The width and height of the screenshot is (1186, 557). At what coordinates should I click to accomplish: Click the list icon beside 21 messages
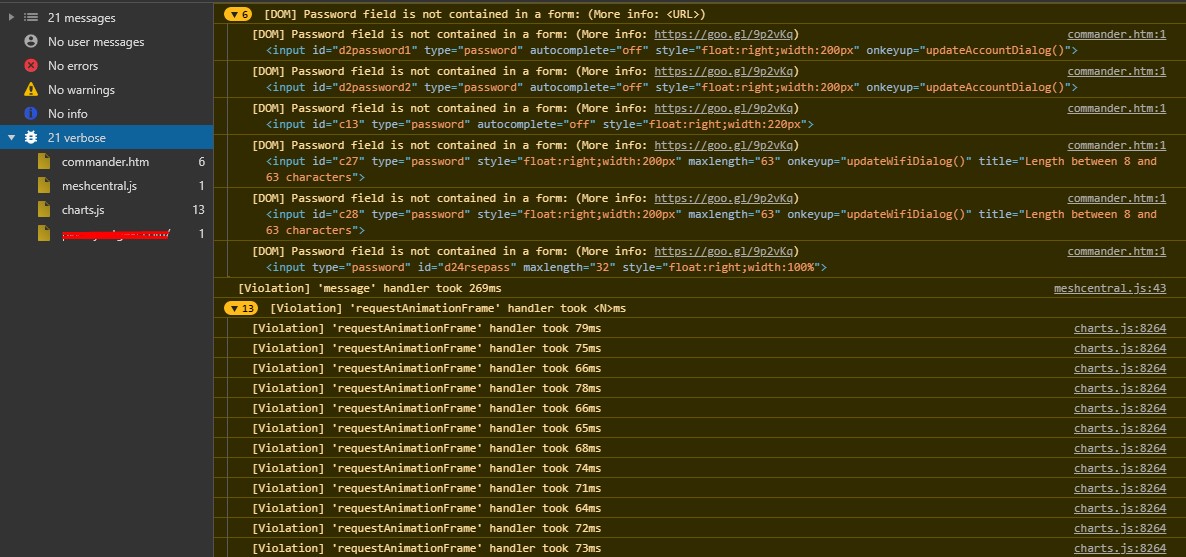(31, 17)
